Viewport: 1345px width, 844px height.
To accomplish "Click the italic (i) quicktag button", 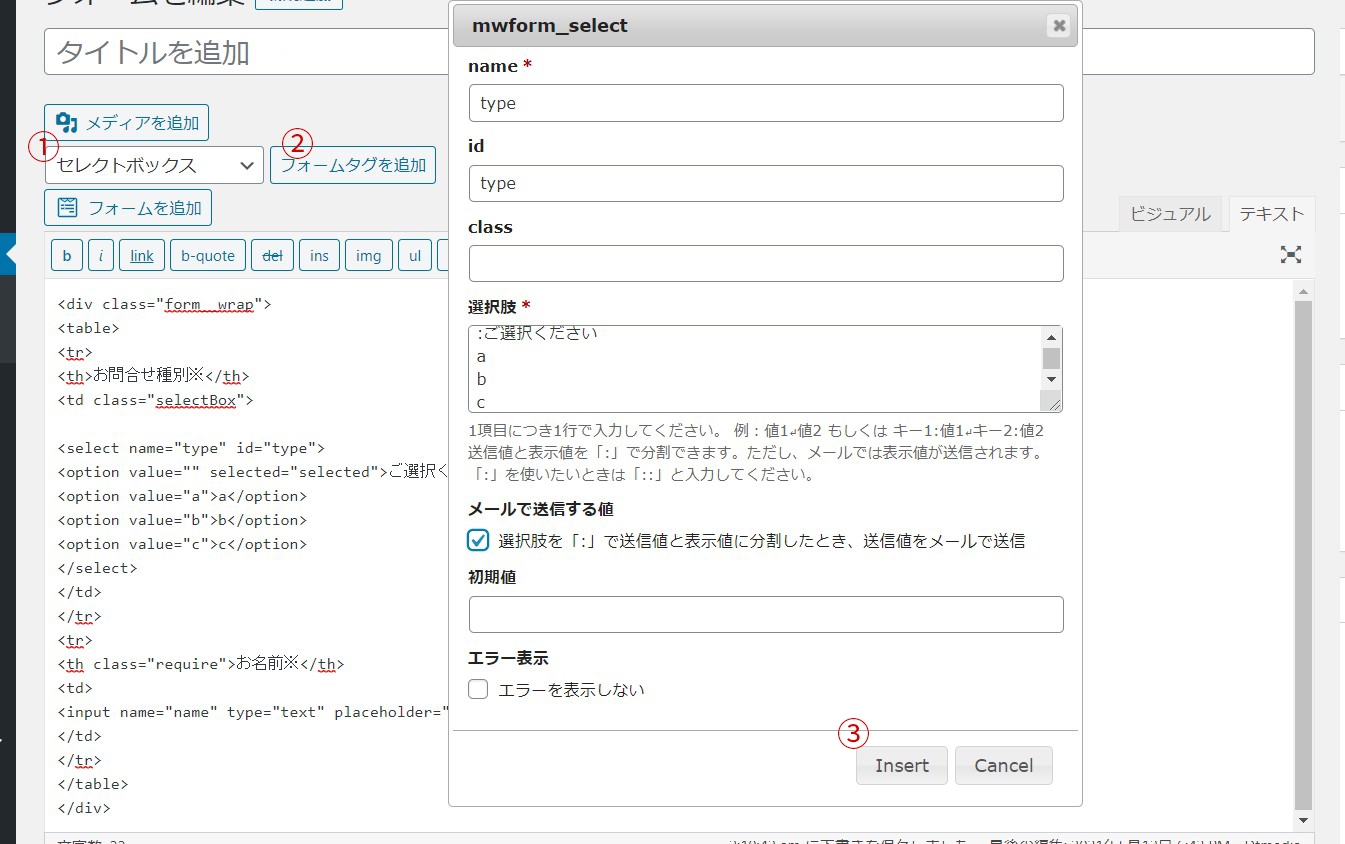I will click(x=100, y=256).
